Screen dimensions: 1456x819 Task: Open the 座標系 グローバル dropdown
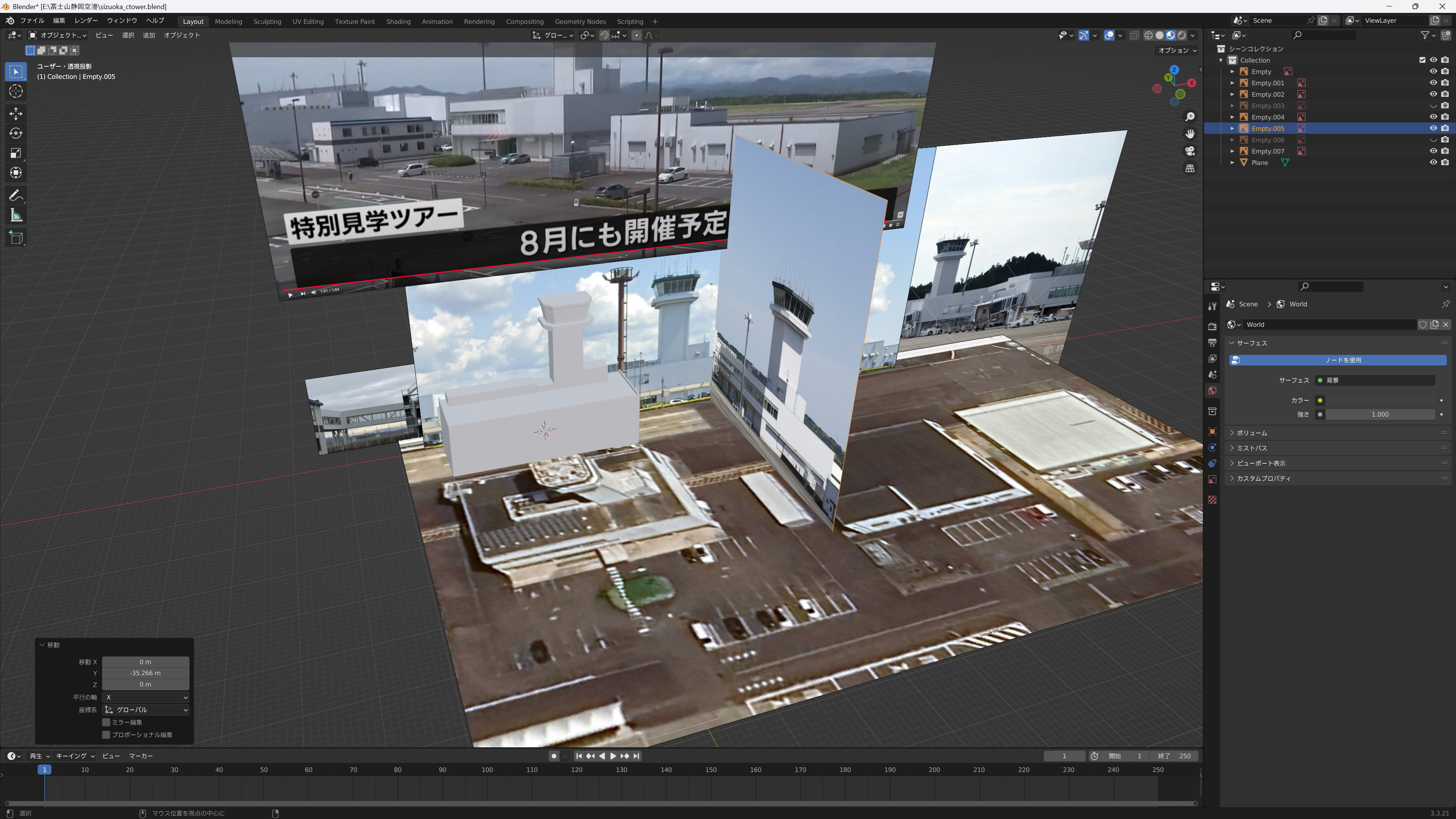146,710
